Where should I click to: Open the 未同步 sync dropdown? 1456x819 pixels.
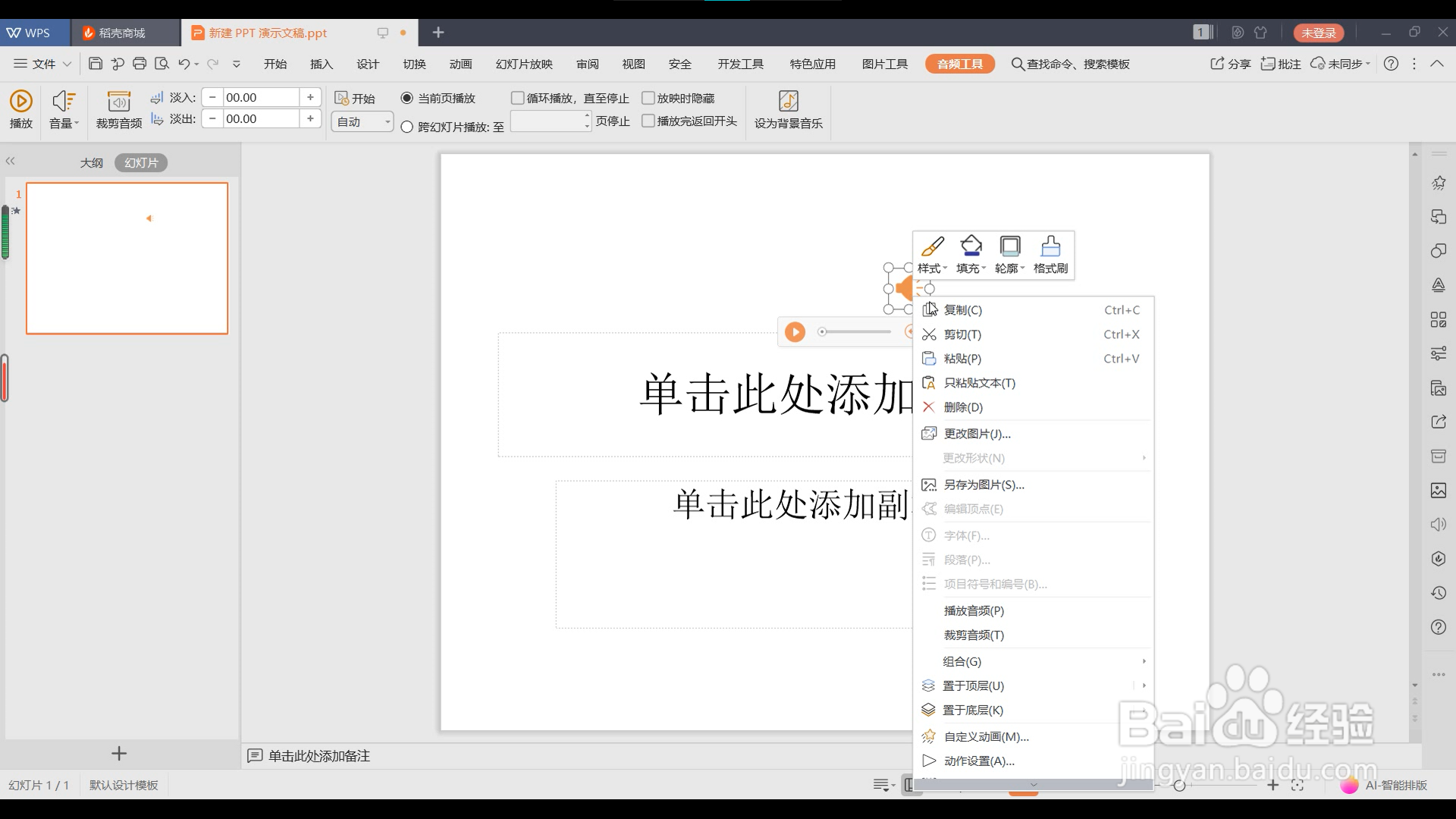click(x=1341, y=64)
